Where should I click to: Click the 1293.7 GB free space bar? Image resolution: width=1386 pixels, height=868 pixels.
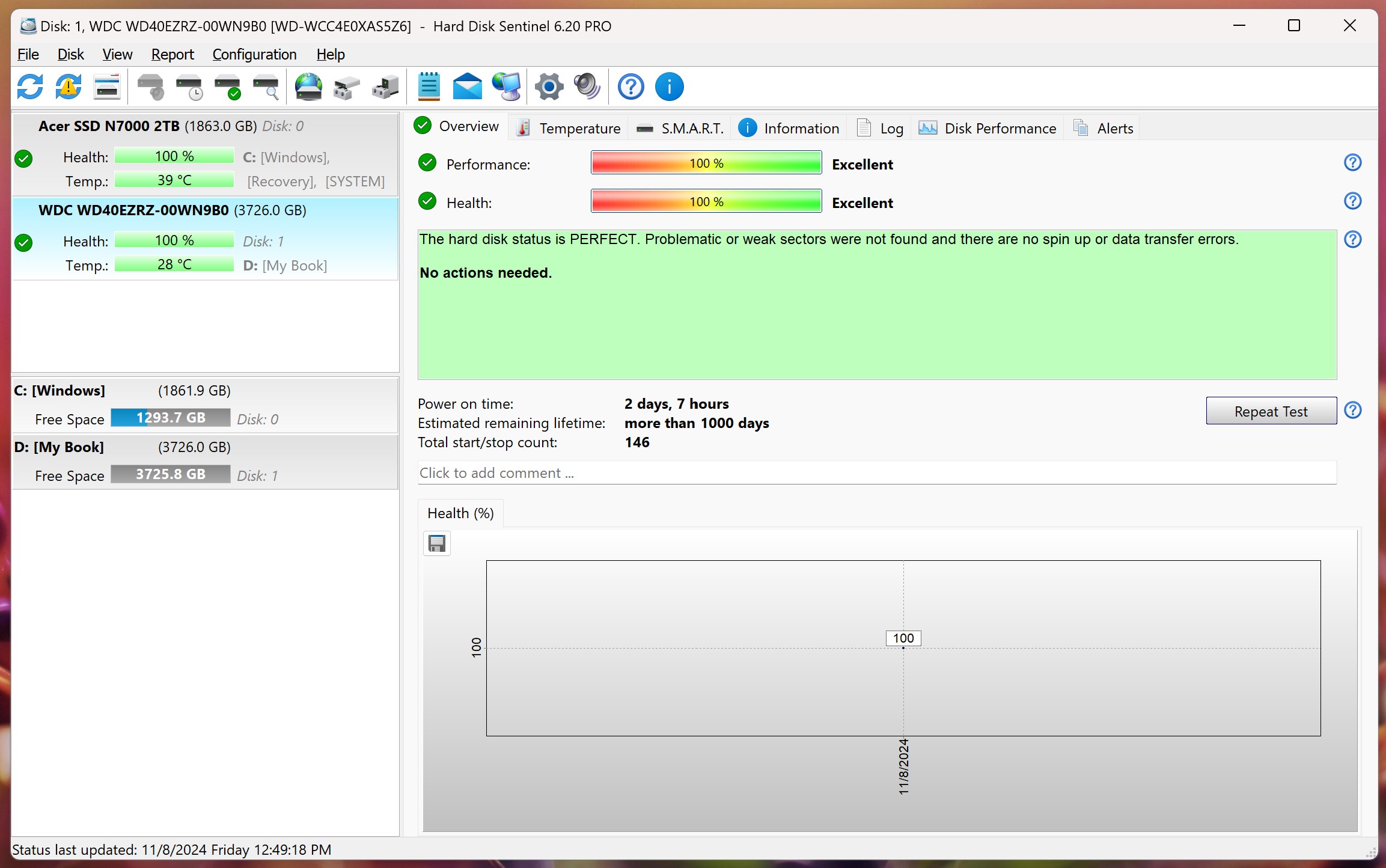point(171,418)
